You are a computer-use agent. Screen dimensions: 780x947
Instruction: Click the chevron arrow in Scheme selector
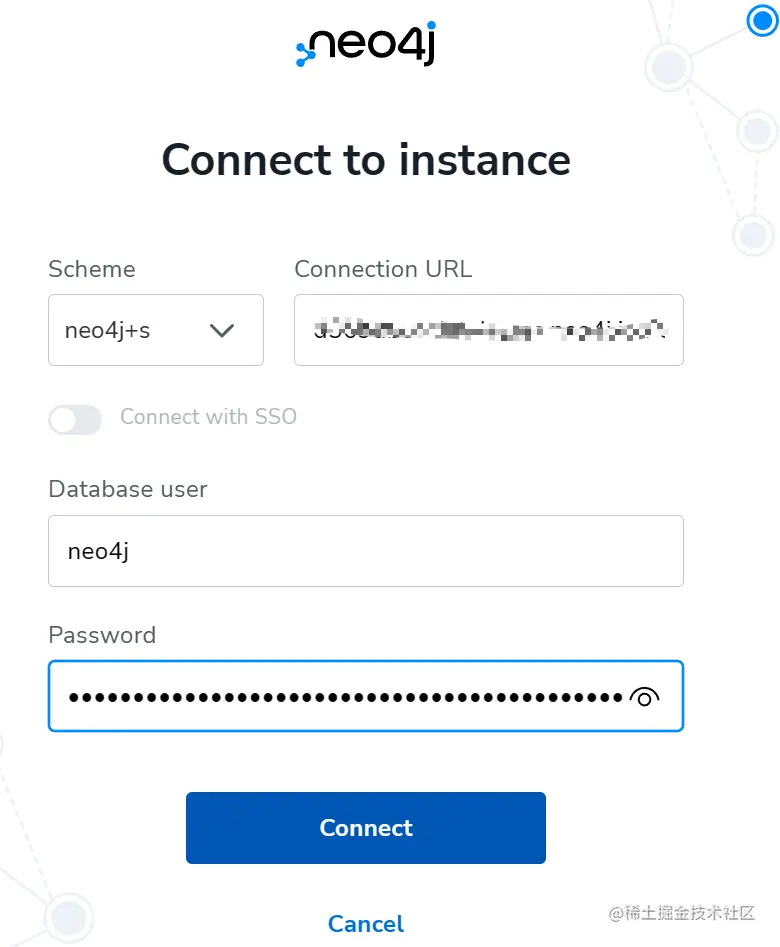222,330
